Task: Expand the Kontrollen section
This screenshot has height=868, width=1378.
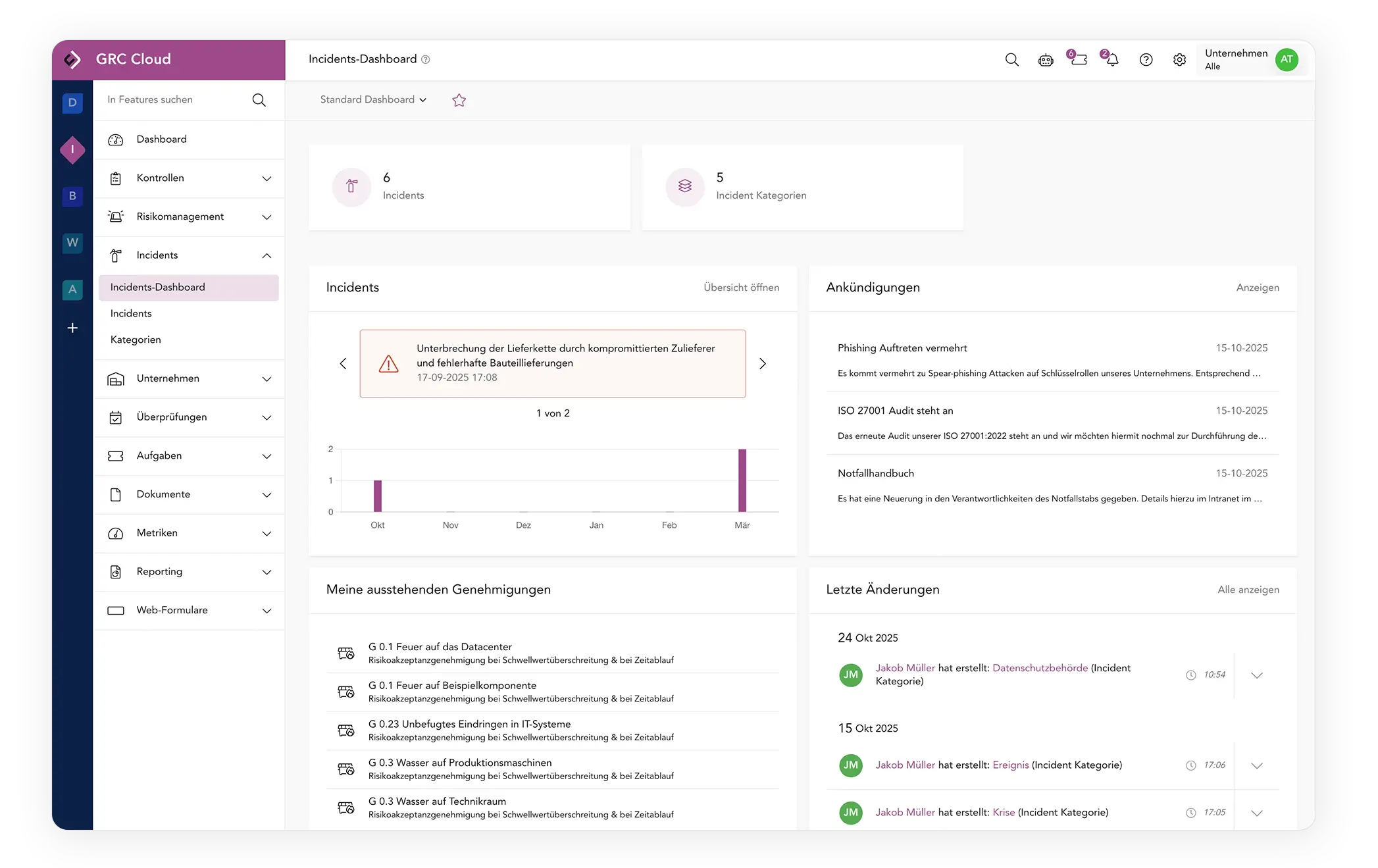Action: [x=267, y=178]
